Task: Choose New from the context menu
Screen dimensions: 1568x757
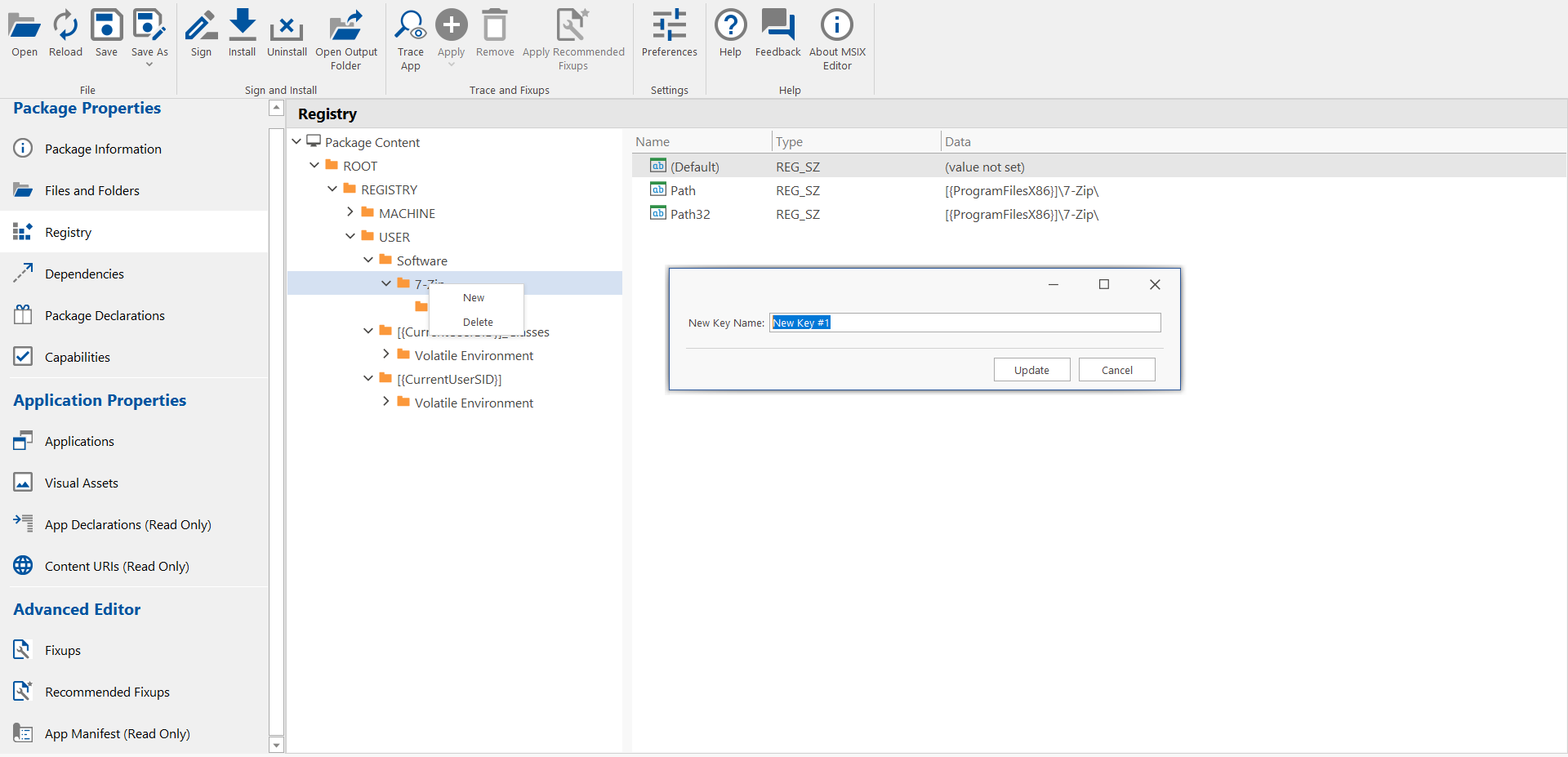Action: pos(474,298)
